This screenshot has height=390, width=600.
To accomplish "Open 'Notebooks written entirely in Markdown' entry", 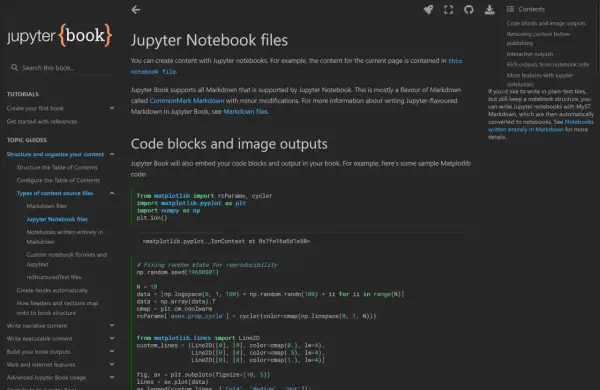I will pyautogui.click(x=65, y=237).
